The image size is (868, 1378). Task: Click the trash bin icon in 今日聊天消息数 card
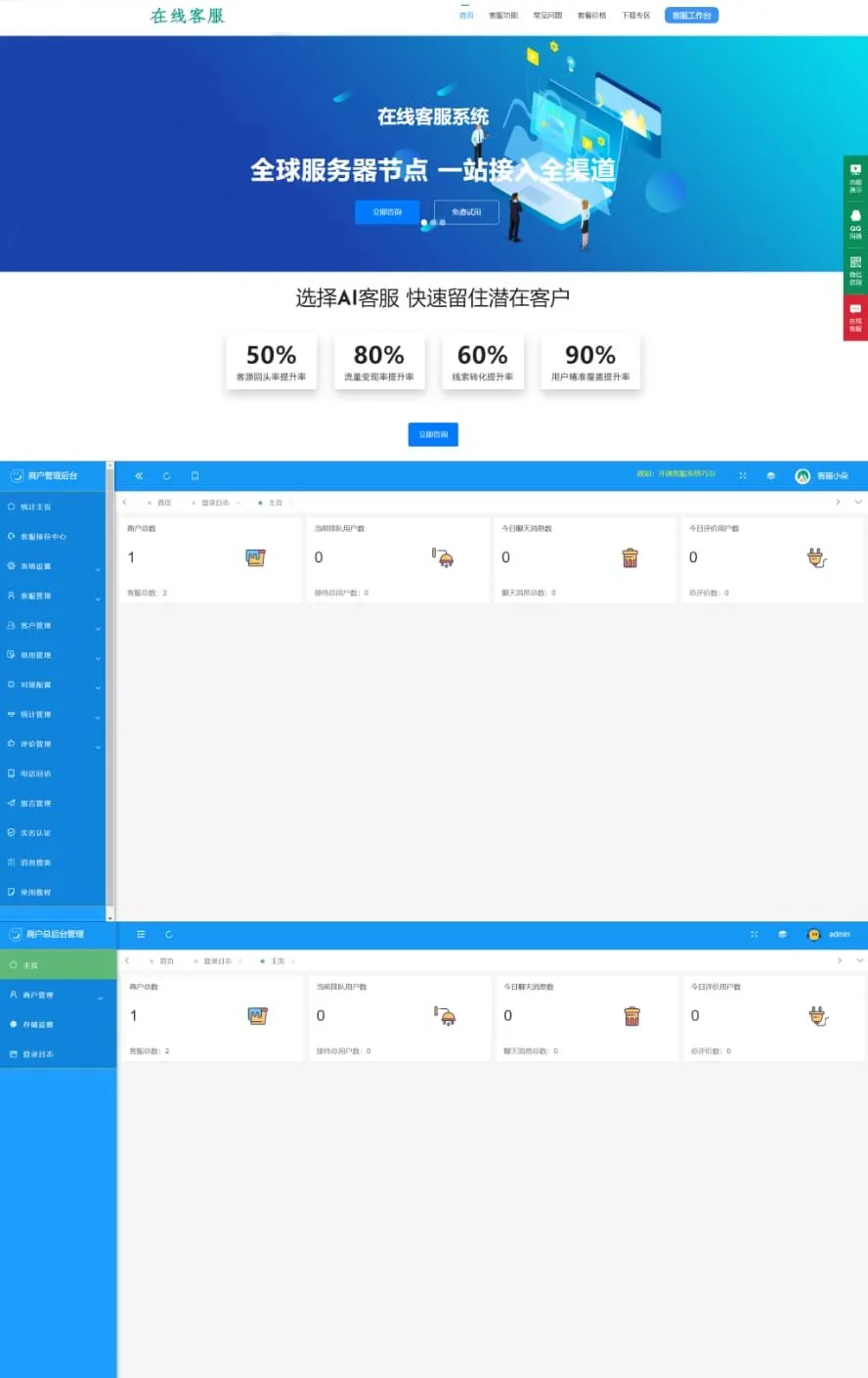[629, 557]
